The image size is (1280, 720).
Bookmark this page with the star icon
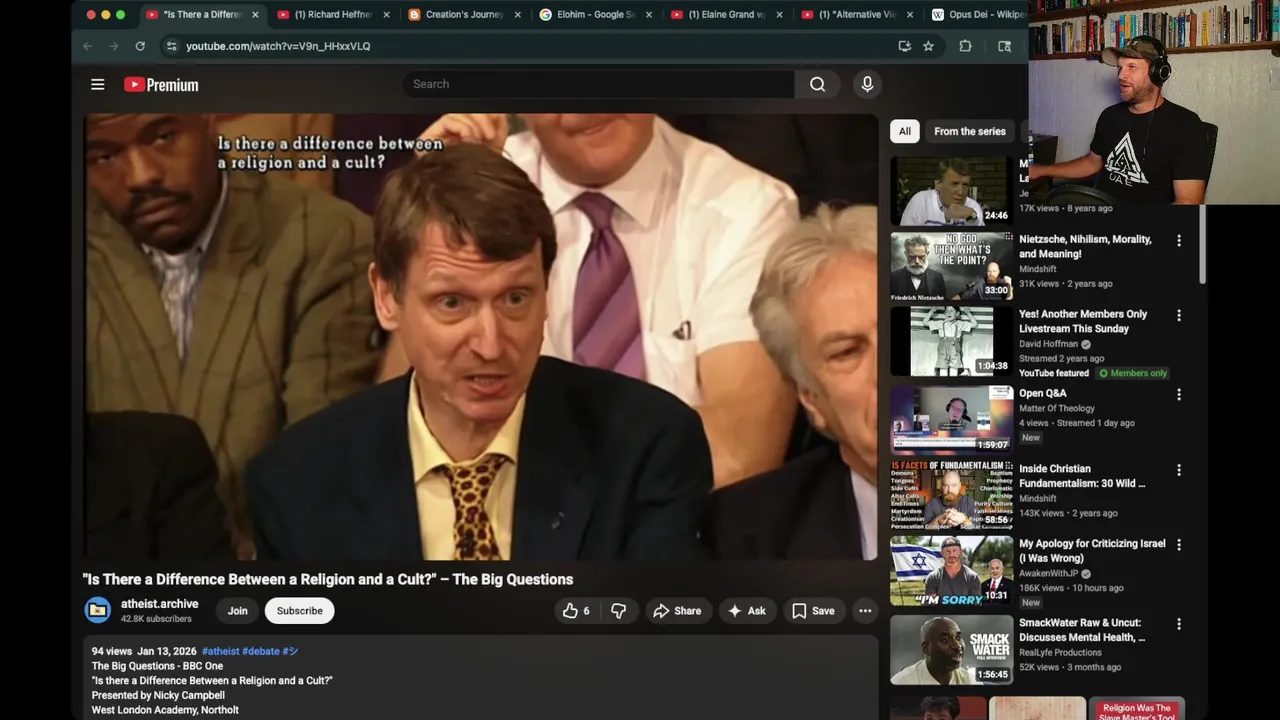point(928,46)
